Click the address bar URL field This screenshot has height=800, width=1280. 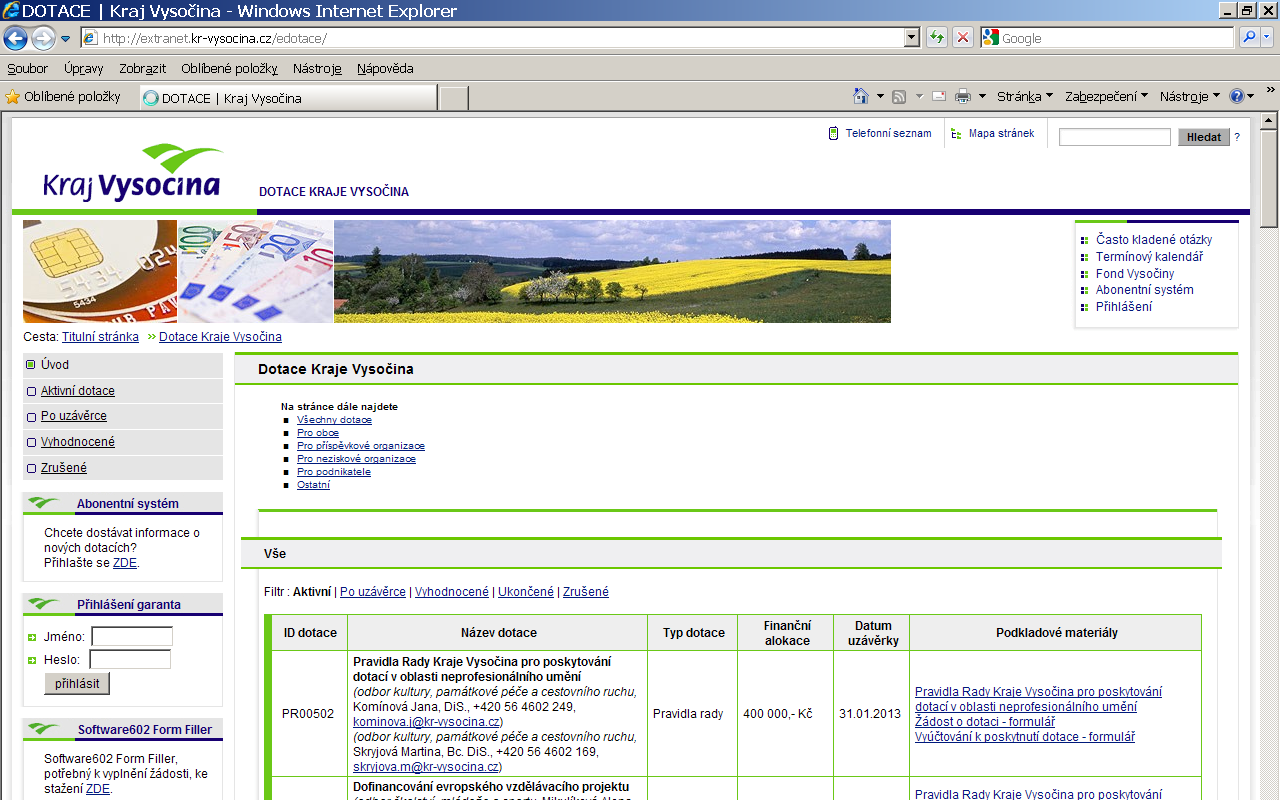[491, 38]
